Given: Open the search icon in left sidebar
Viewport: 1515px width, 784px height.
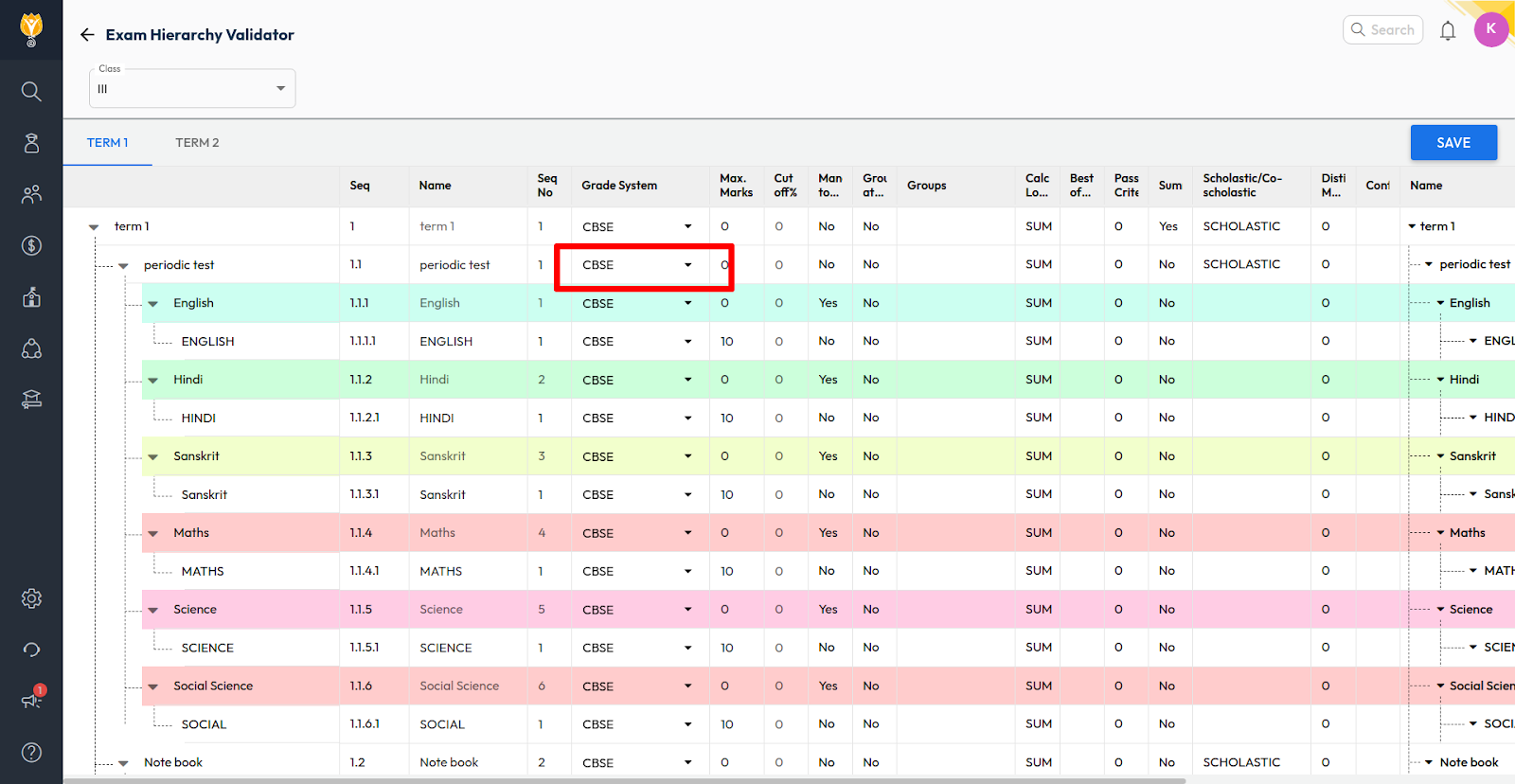Looking at the screenshot, I should pos(31,91).
